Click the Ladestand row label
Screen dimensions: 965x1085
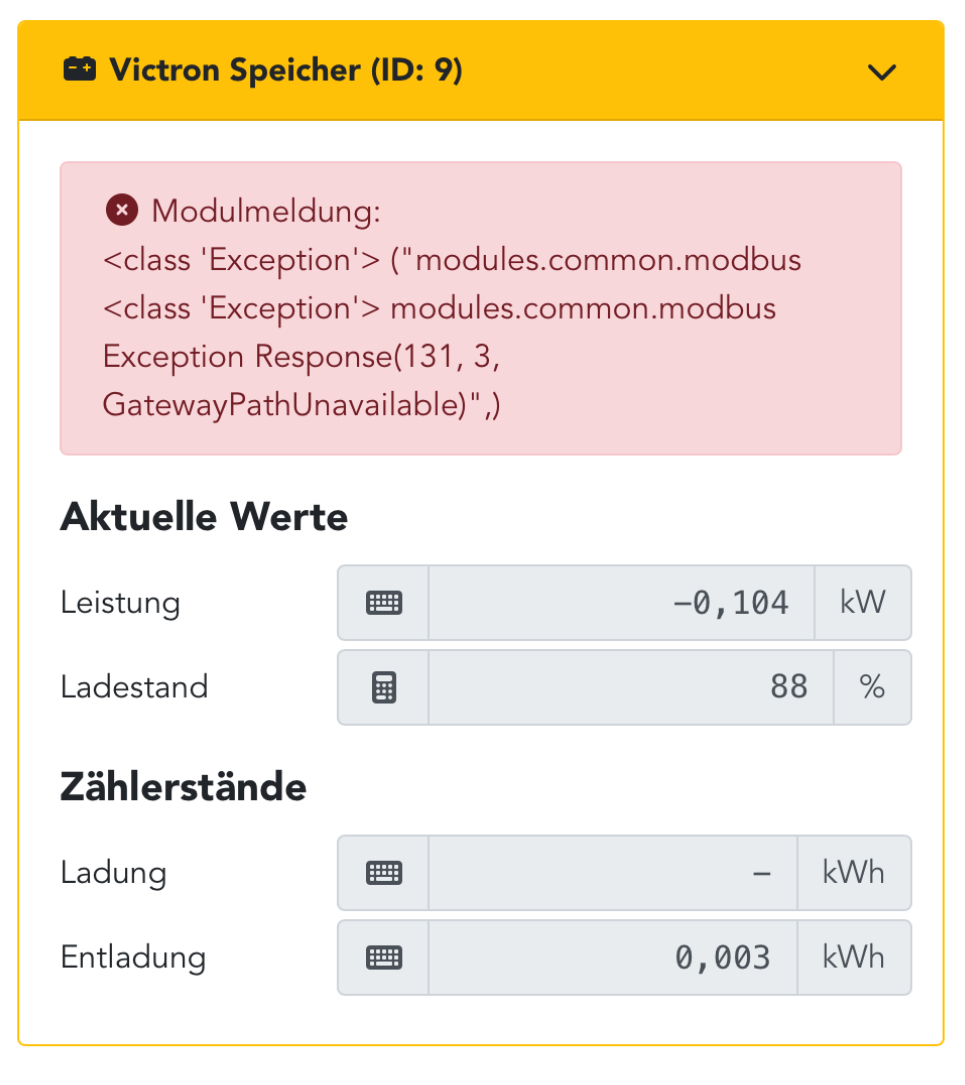click(134, 687)
